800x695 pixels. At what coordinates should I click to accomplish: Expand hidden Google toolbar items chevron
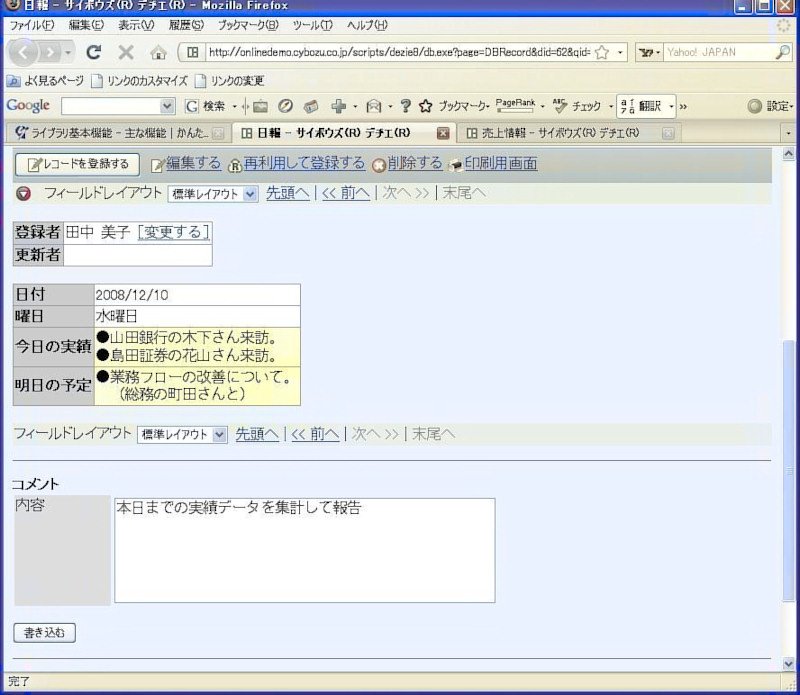(x=683, y=107)
